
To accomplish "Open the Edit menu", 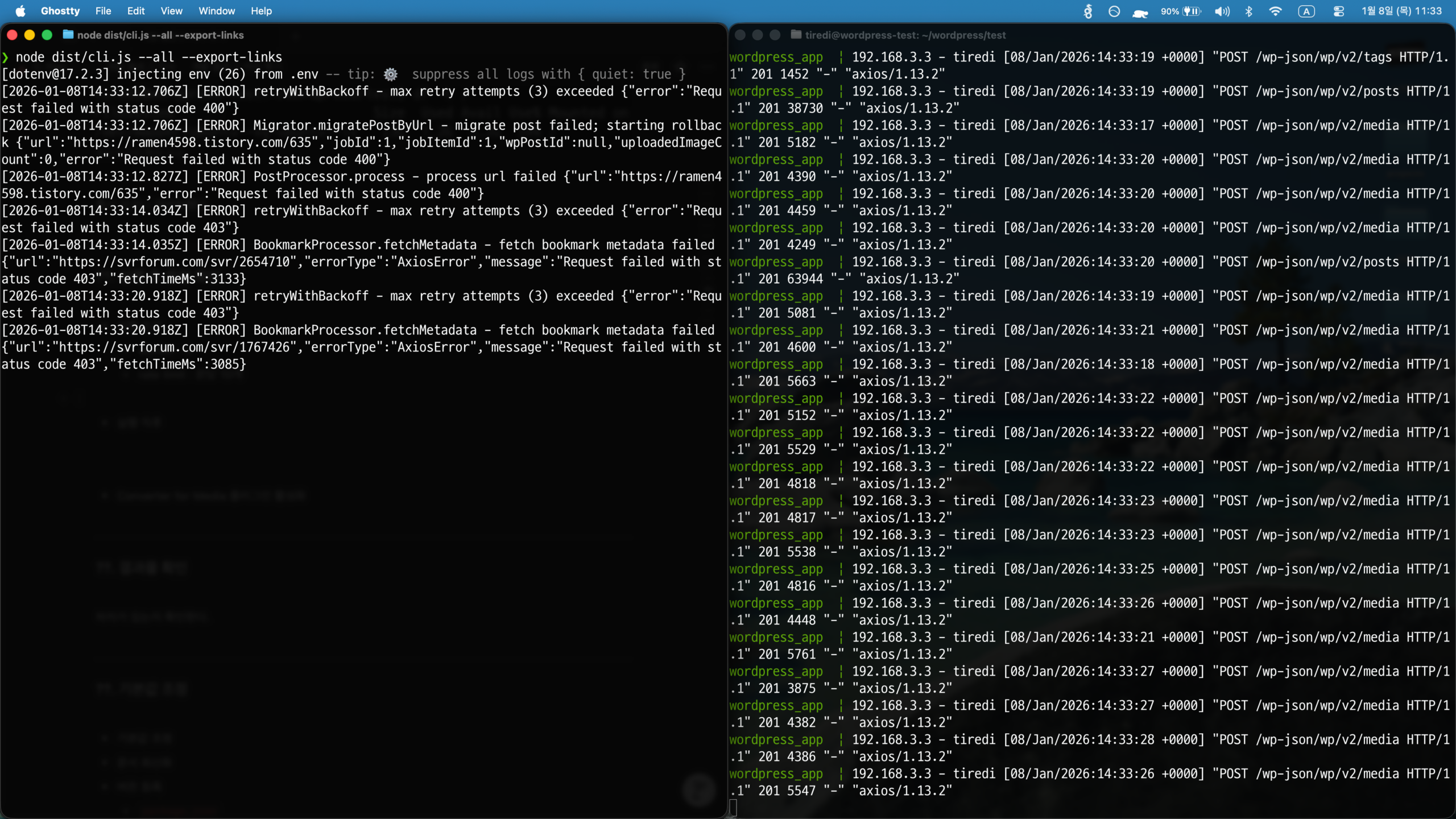I will (136, 11).
